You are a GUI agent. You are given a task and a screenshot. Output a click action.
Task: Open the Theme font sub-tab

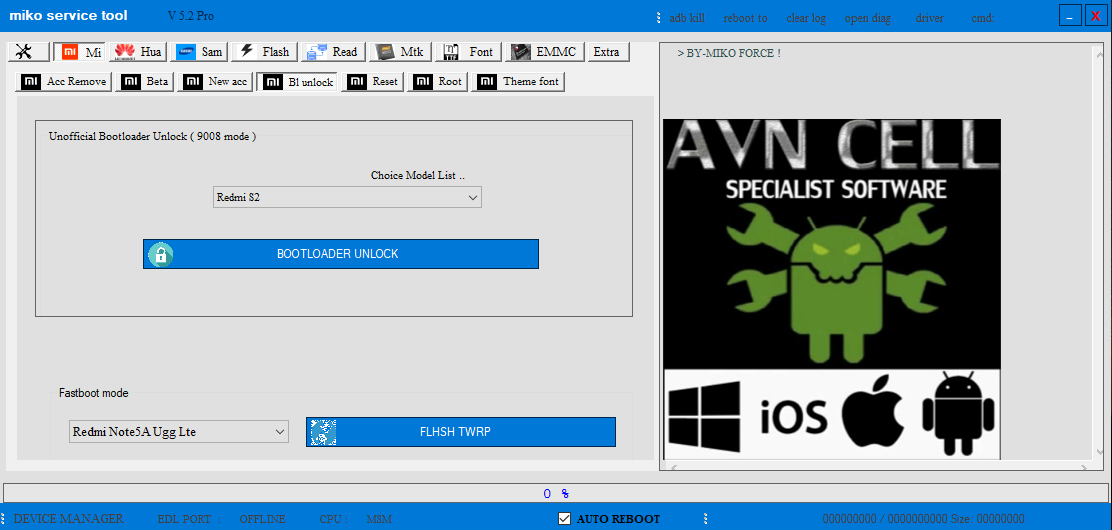click(x=518, y=82)
